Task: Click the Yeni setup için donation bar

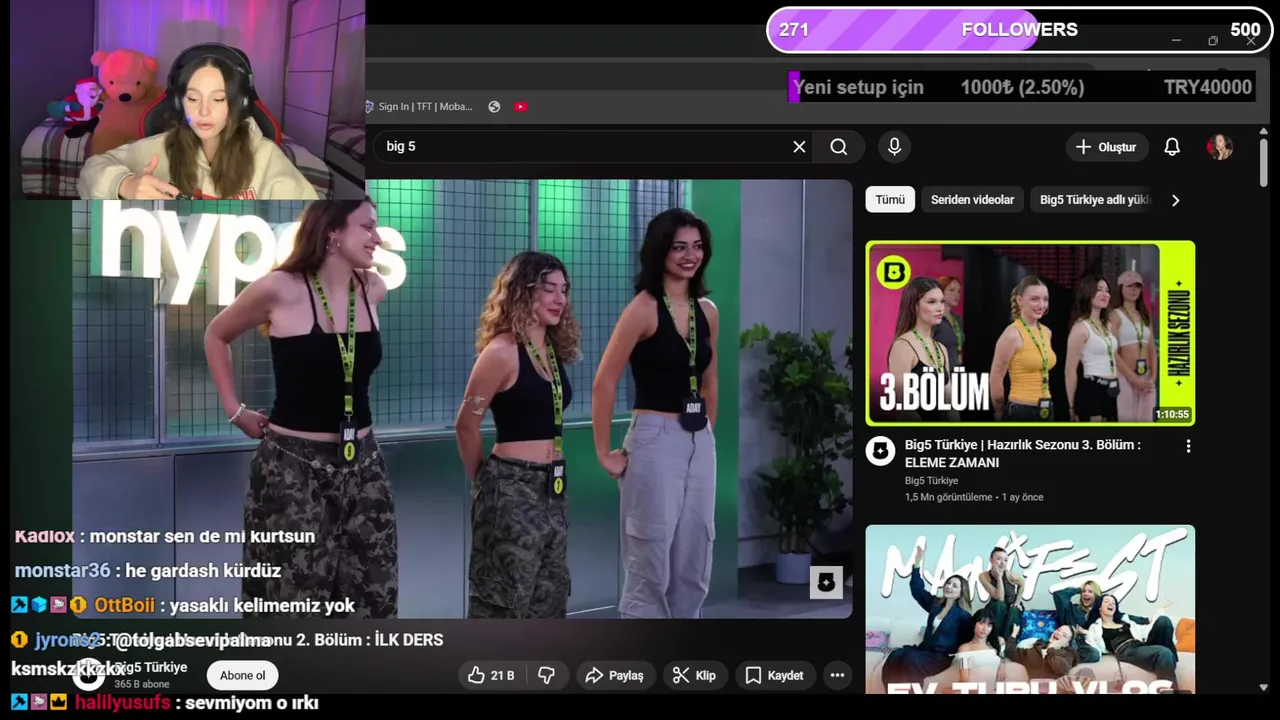Action: click(1022, 87)
